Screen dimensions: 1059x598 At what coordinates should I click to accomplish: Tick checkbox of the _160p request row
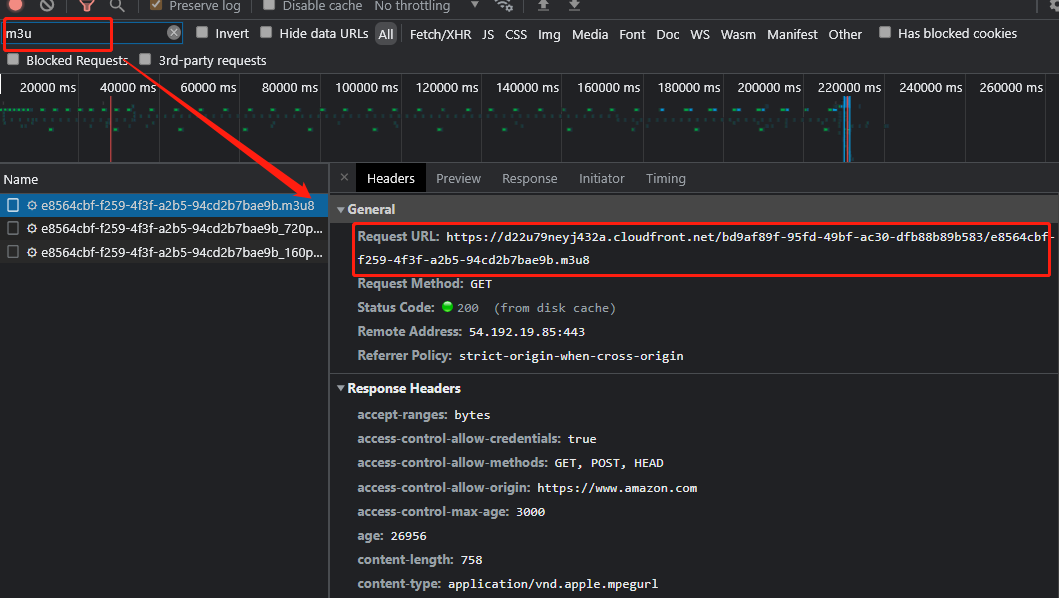coord(13,252)
